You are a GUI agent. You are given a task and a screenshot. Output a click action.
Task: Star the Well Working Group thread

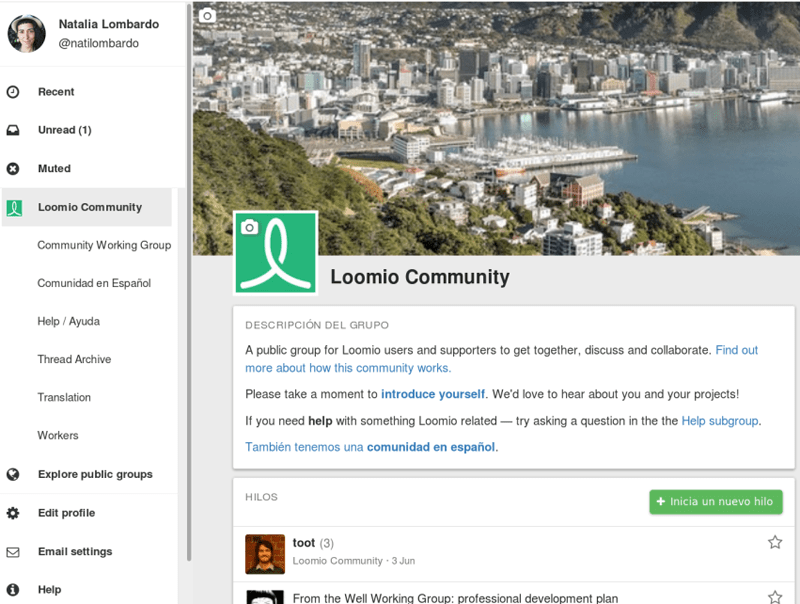tap(775, 597)
